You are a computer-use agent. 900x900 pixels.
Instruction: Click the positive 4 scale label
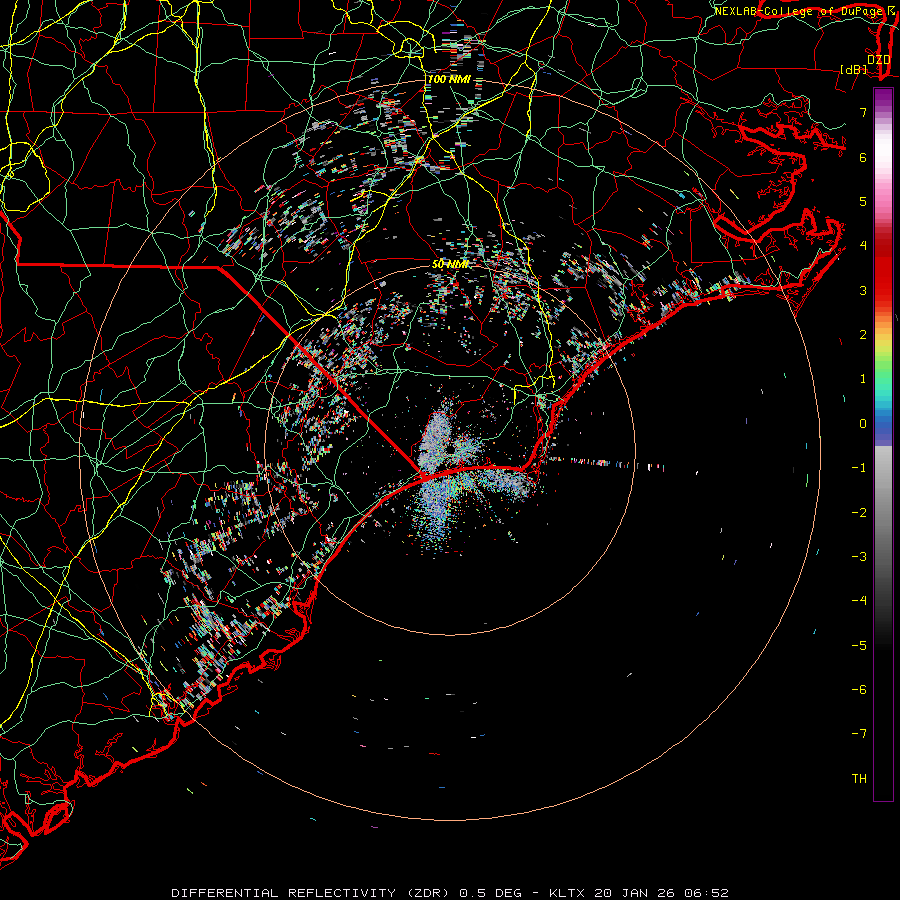click(x=863, y=246)
